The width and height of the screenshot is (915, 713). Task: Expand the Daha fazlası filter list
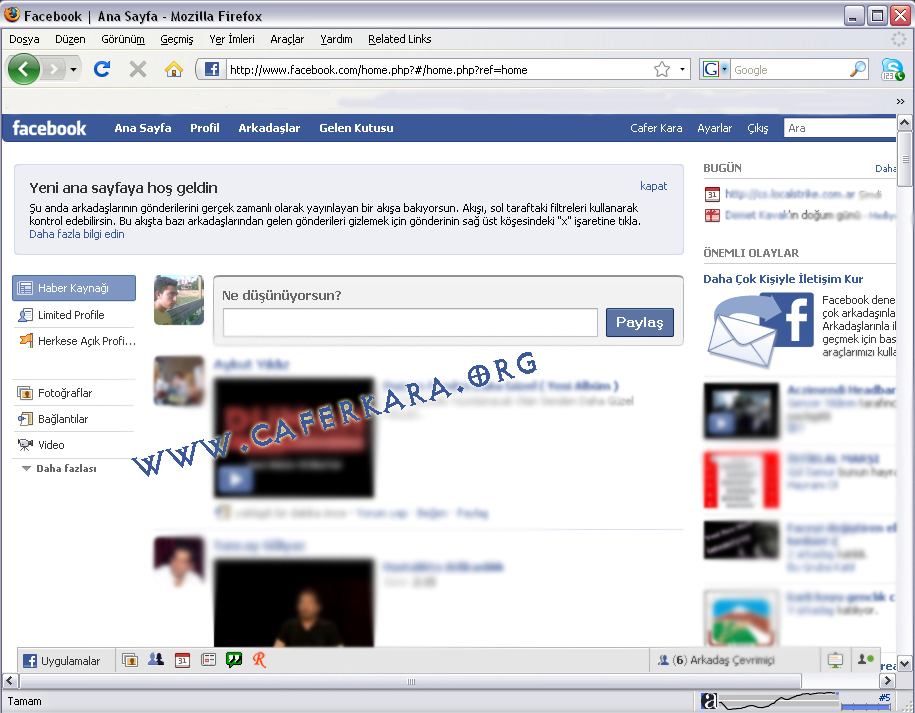(60, 469)
